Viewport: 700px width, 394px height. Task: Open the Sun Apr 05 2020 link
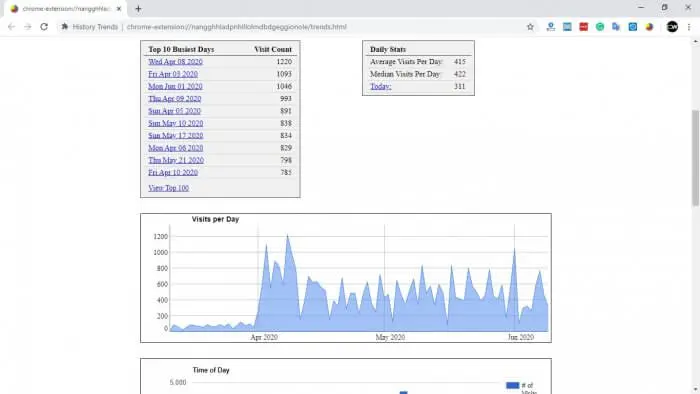point(175,111)
